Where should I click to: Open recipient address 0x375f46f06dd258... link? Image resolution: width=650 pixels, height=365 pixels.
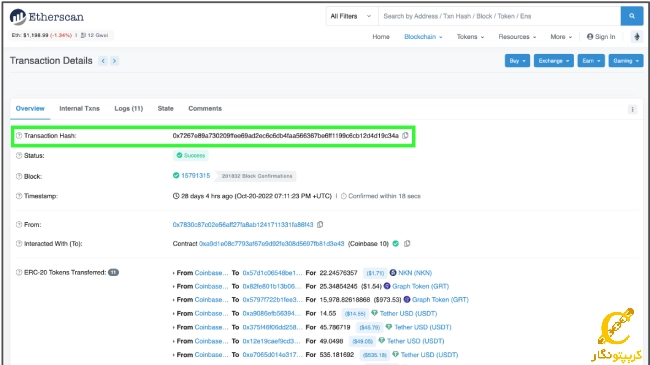[272, 327]
